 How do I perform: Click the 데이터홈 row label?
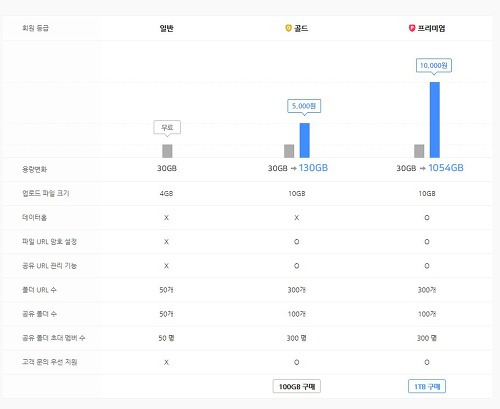tap(34, 218)
